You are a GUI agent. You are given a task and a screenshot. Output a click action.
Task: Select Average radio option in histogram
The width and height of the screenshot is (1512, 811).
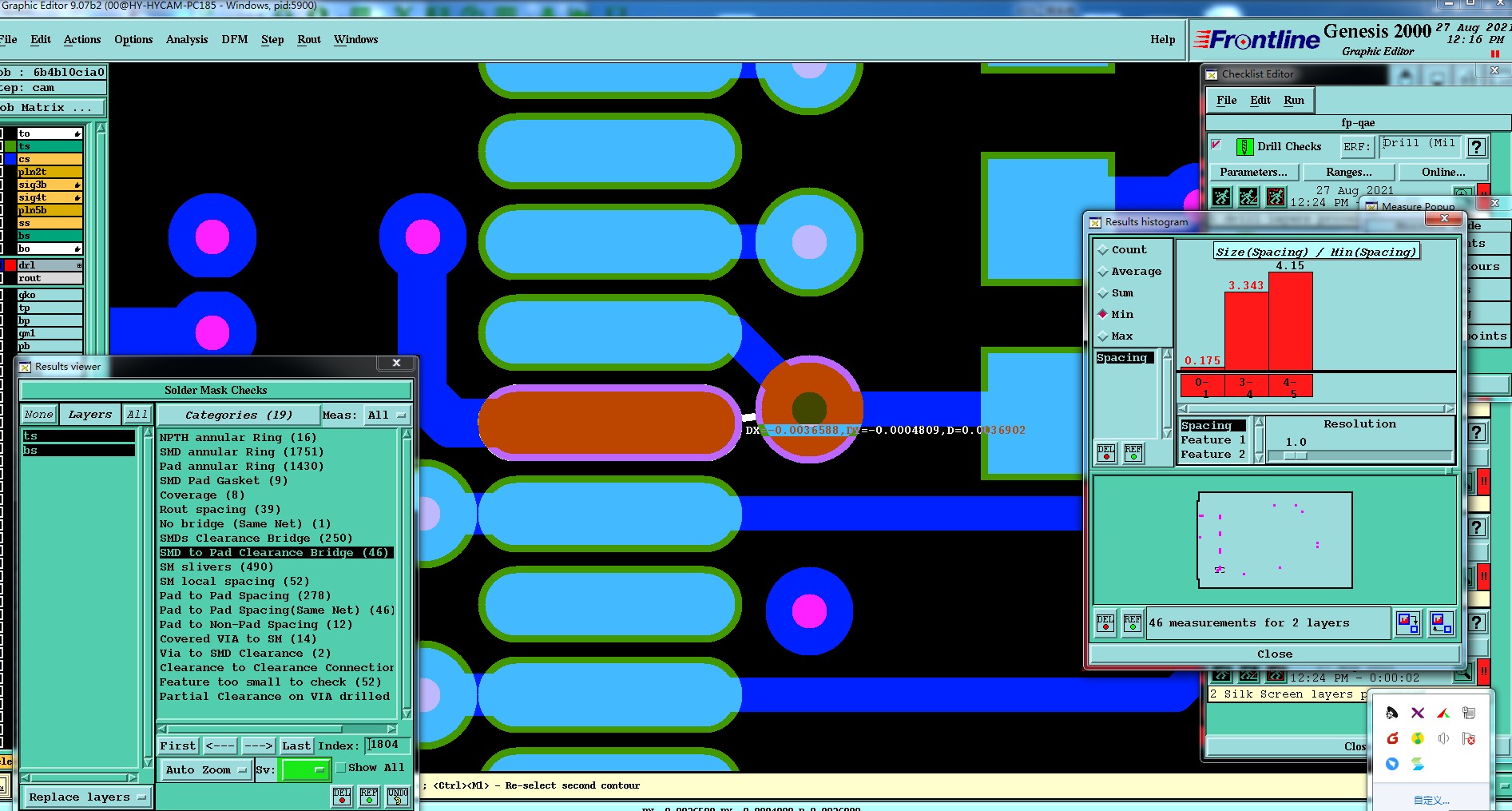(x=1103, y=272)
